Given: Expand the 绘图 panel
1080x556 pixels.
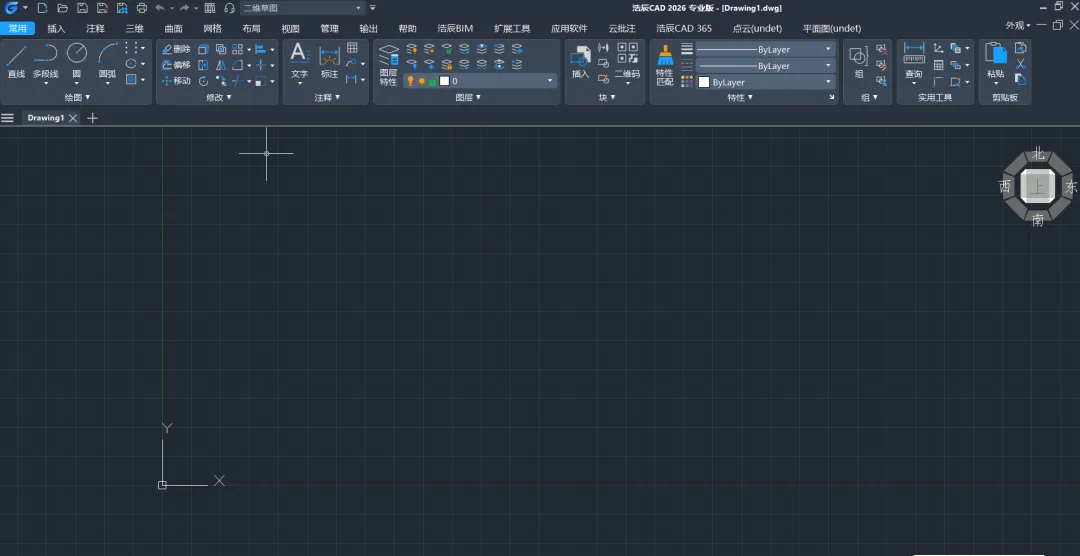Looking at the screenshot, I should click(77, 98).
